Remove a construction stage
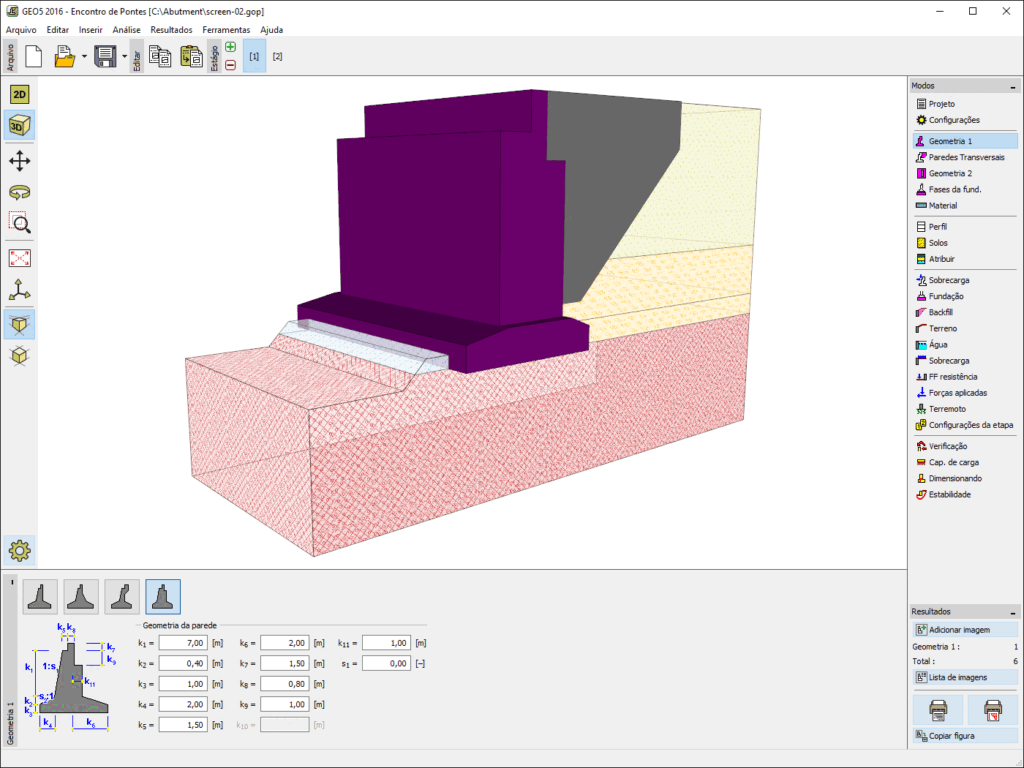1024x768 pixels. [231, 65]
